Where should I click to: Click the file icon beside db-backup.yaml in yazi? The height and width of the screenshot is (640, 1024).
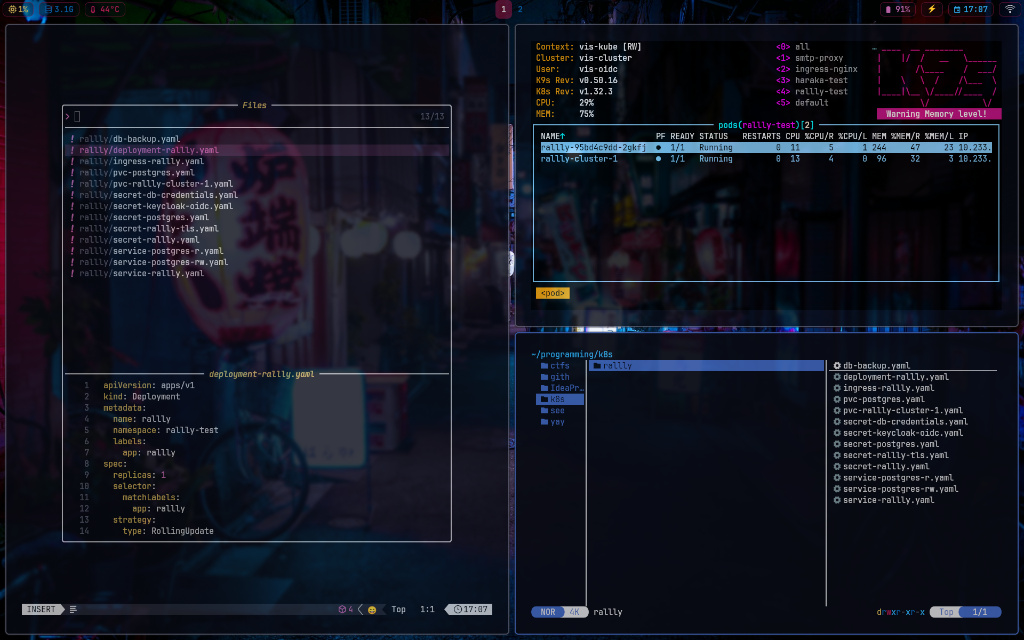click(837, 365)
